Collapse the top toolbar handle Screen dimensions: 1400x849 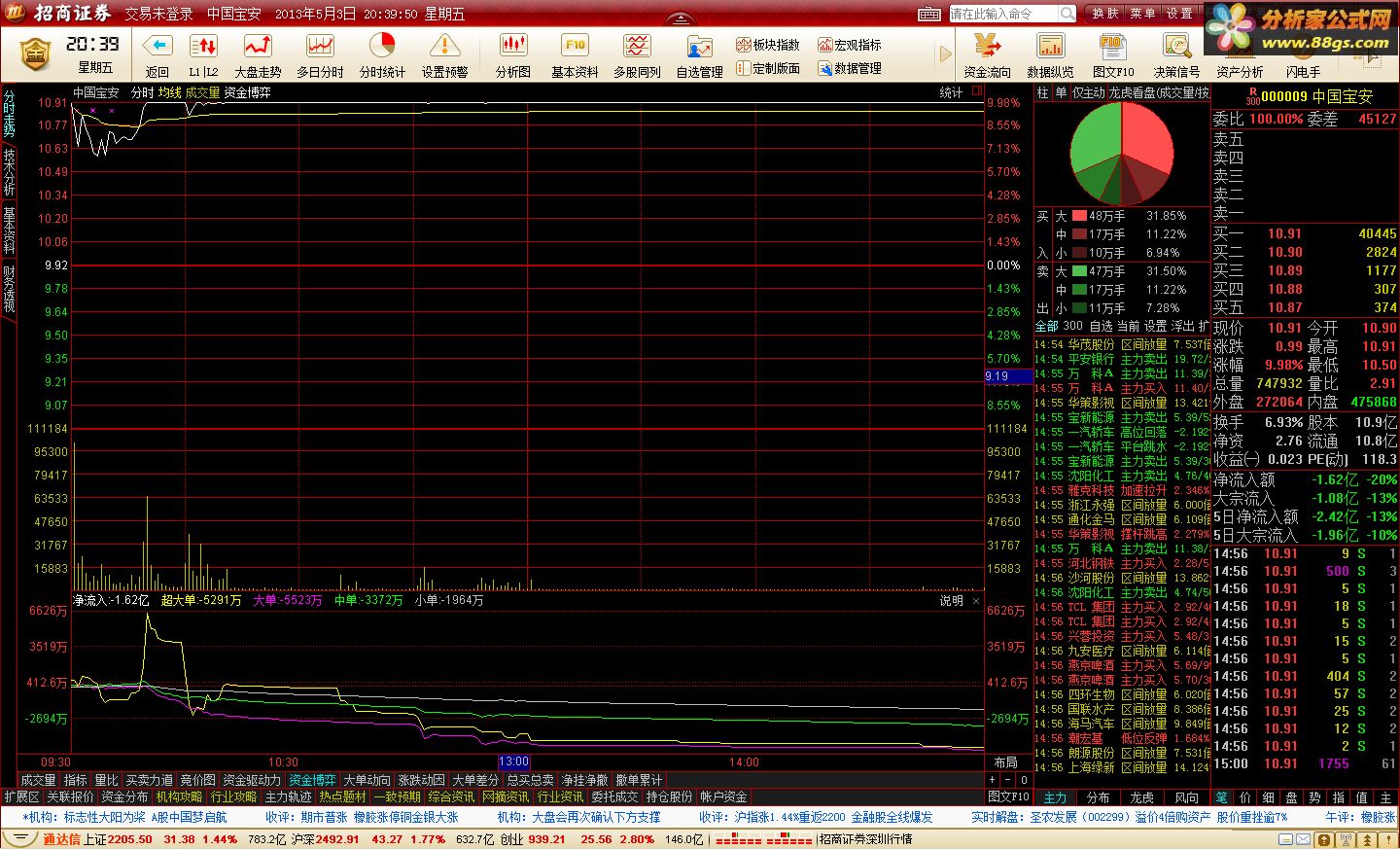click(x=681, y=19)
